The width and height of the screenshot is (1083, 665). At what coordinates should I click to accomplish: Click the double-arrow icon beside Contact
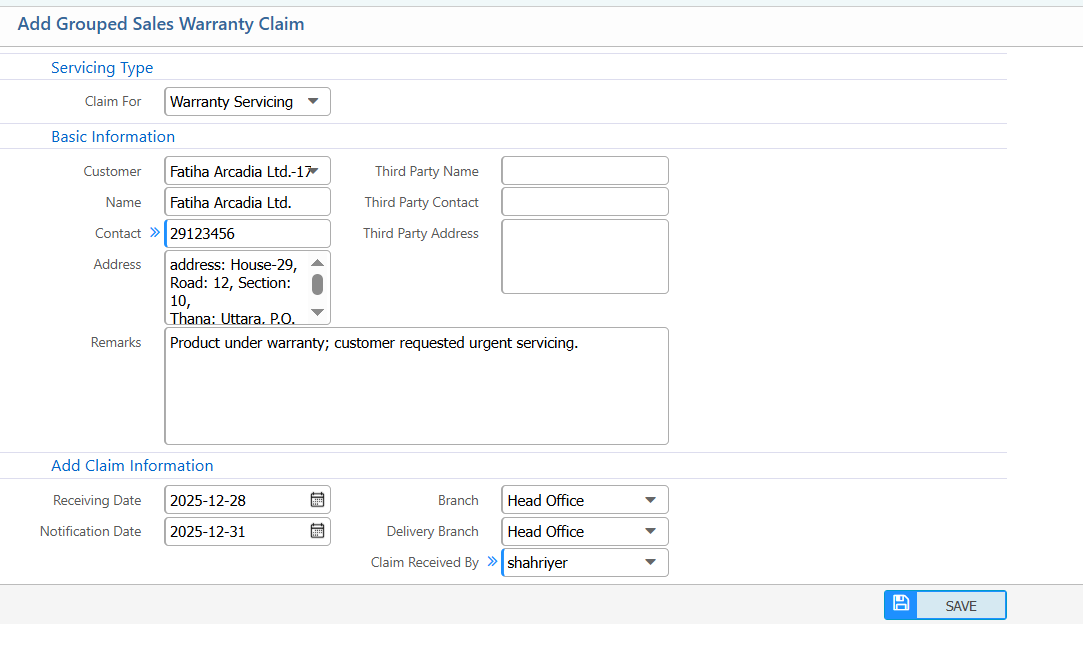[155, 233]
